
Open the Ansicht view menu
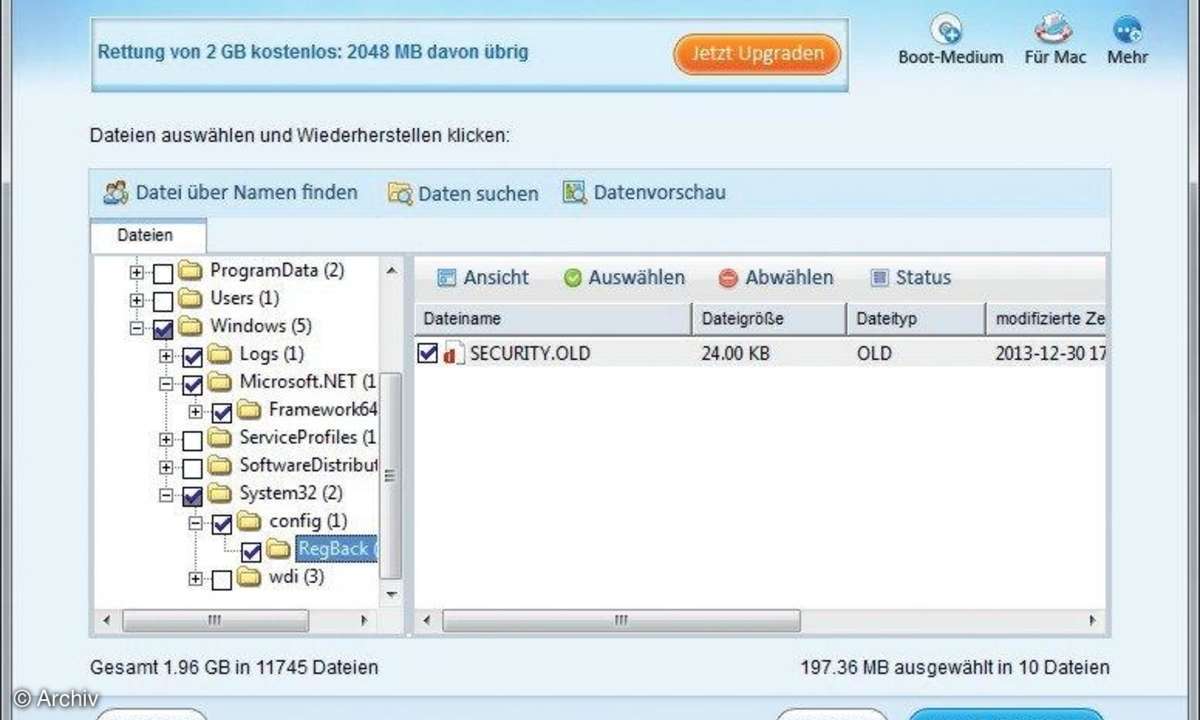pyautogui.click(x=483, y=278)
